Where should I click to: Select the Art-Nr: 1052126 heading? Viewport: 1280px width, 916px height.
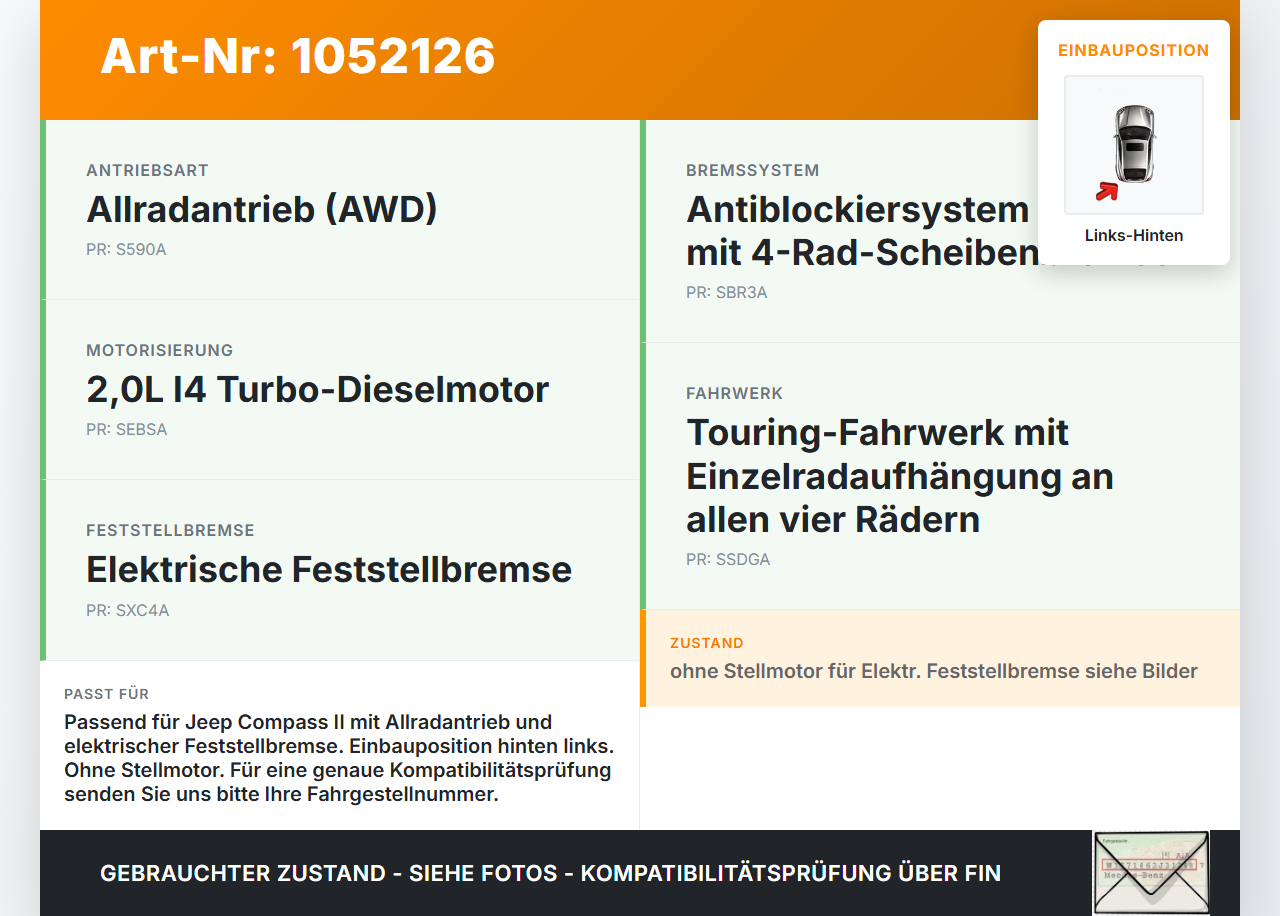click(x=298, y=56)
